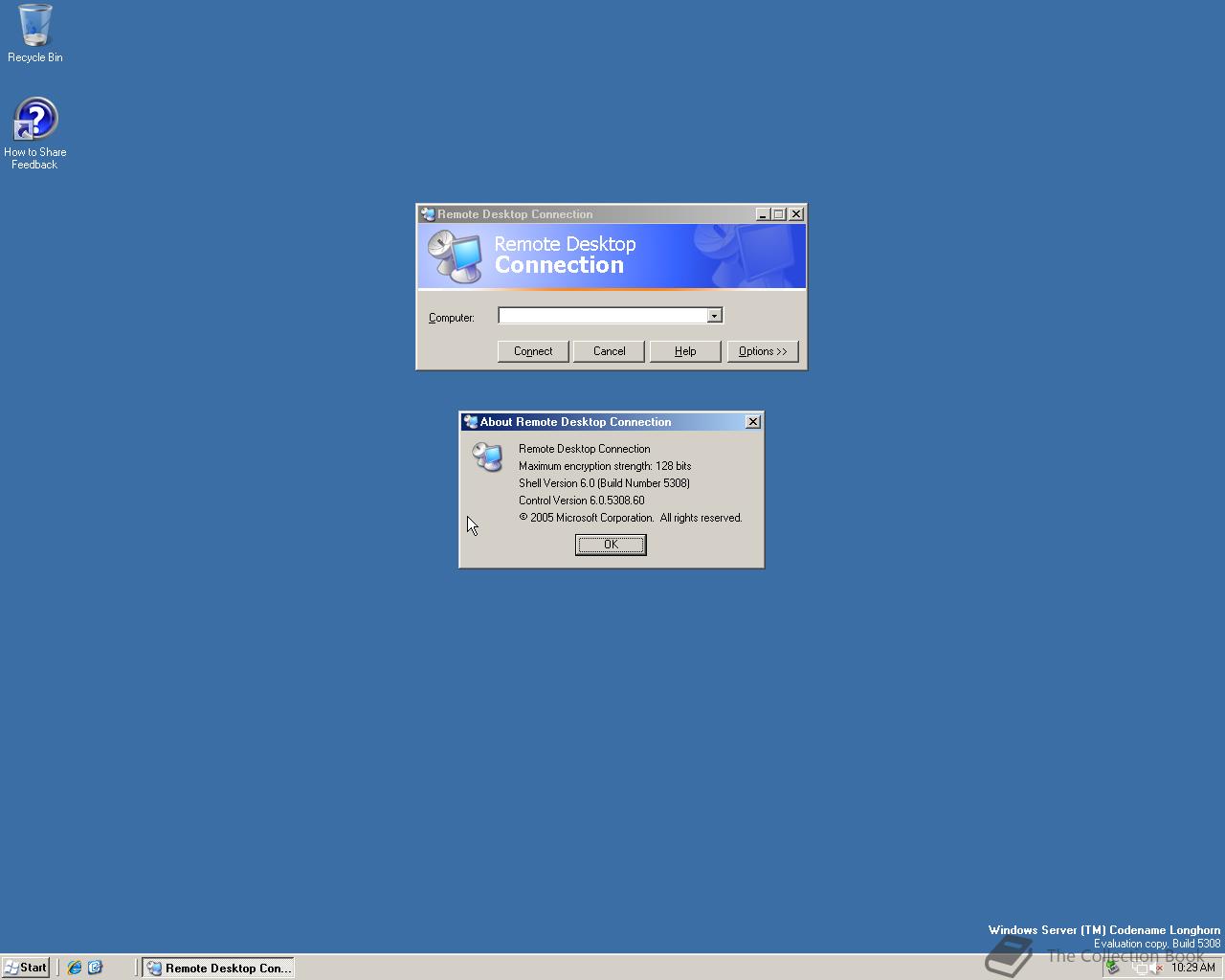Click the Computer: label

tap(452, 318)
